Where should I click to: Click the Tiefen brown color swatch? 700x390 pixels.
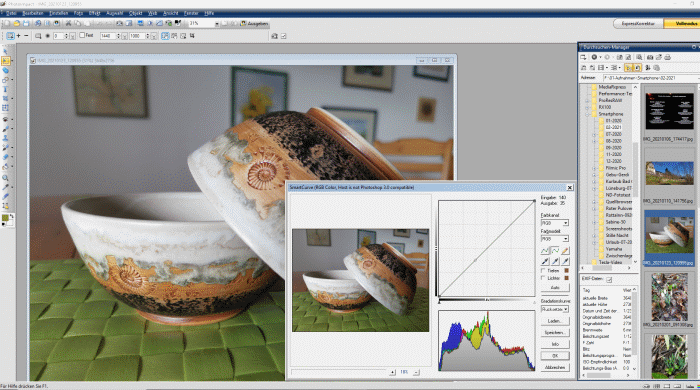pyautogui.click(x=567, y=270)
